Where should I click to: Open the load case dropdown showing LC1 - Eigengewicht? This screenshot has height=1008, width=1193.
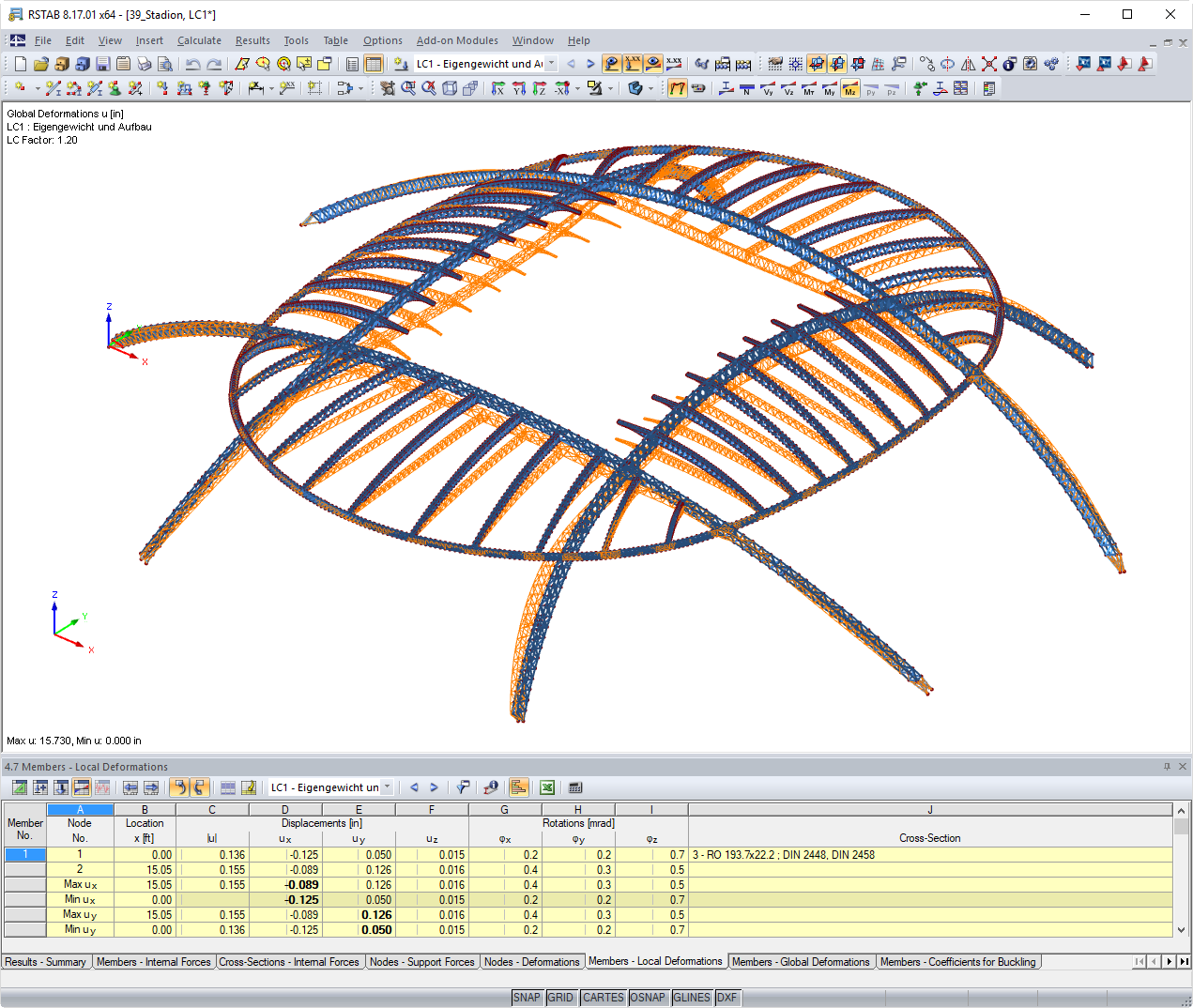click(479, 64)
